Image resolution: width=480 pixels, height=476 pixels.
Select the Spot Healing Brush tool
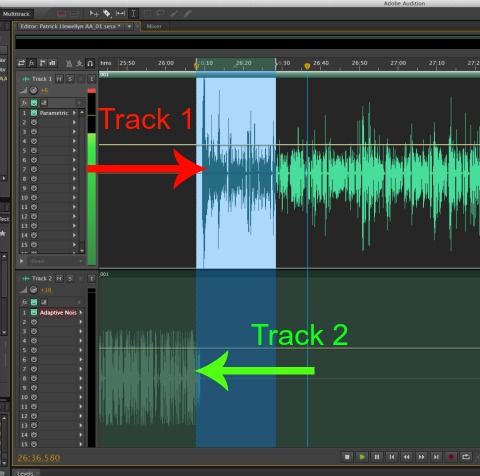[187, 14]
